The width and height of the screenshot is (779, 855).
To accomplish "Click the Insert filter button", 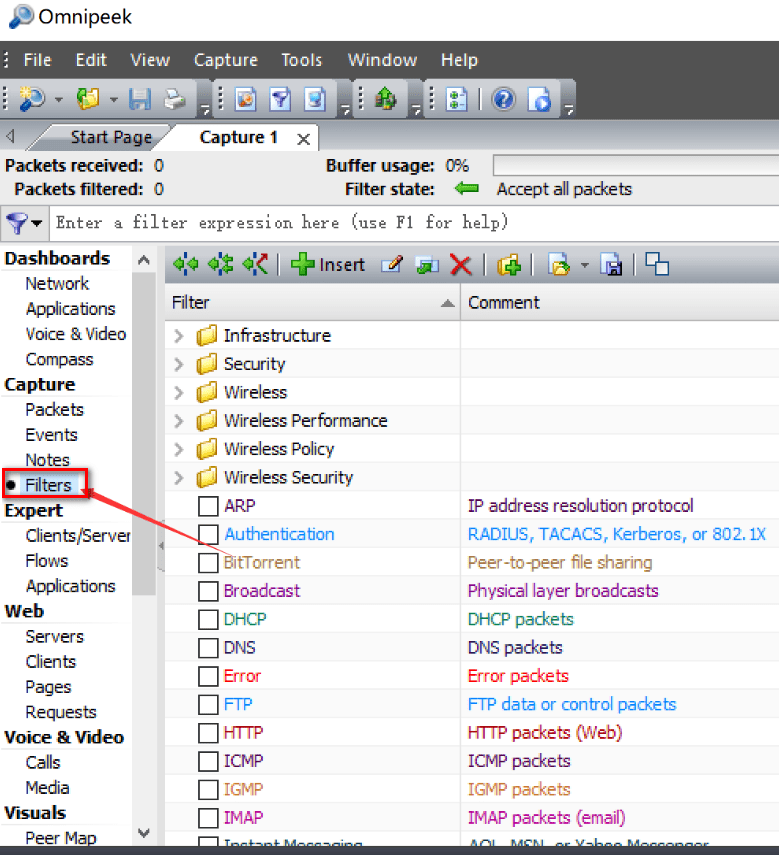I will [x=328, y=265].
